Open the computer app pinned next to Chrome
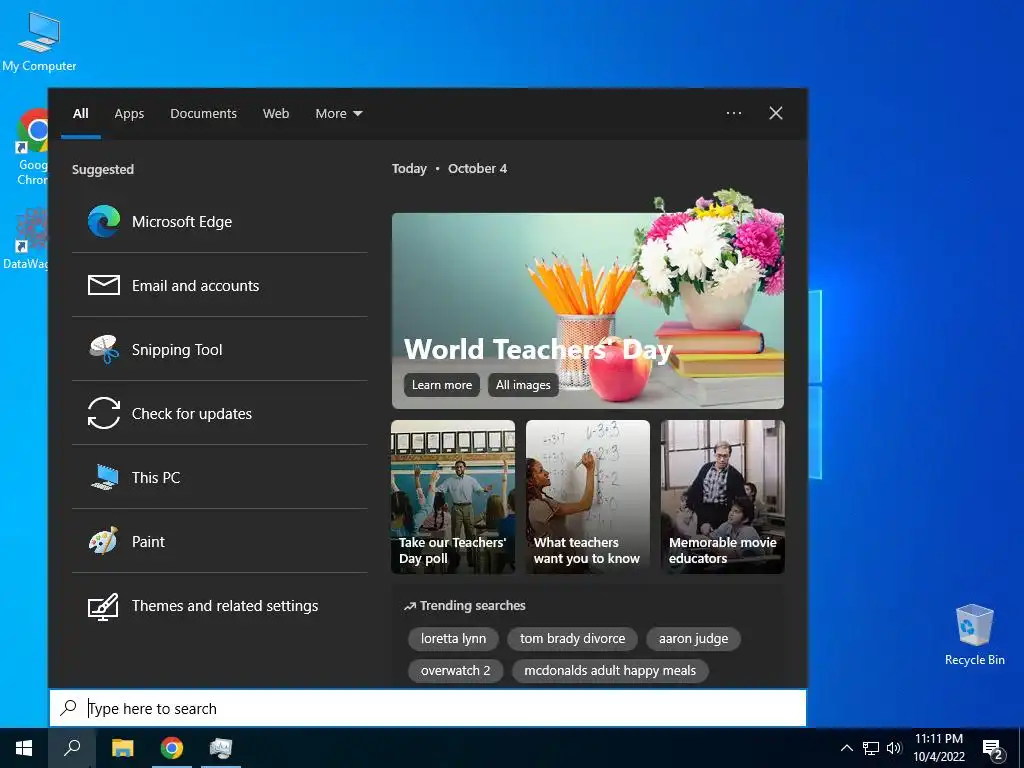Screen dimensions: 1024x768 coord(221,748)
